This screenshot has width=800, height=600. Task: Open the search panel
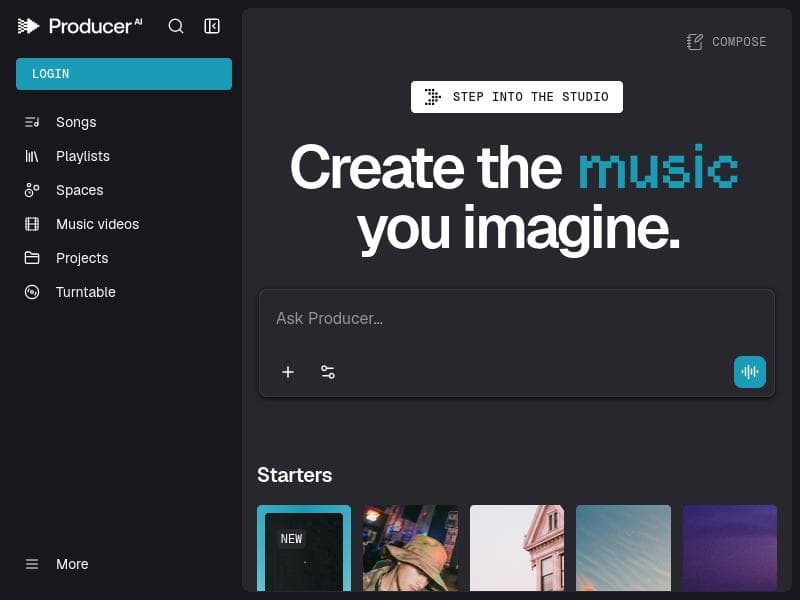[176, 26]
